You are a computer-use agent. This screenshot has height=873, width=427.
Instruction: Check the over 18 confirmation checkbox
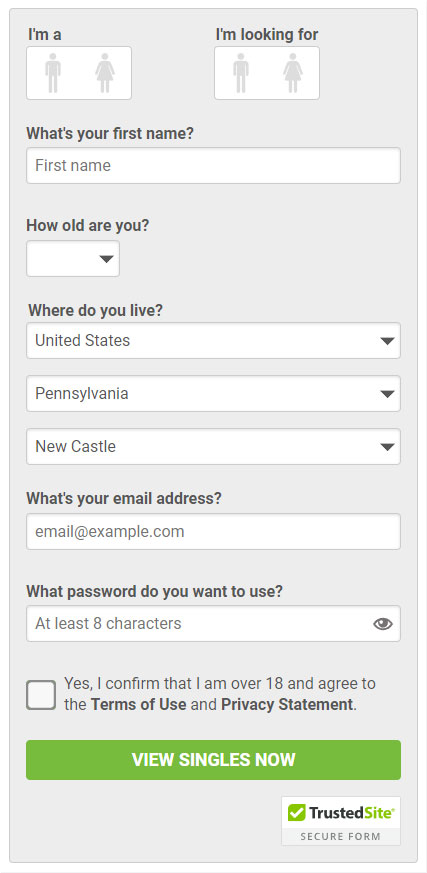coord(41,695)
